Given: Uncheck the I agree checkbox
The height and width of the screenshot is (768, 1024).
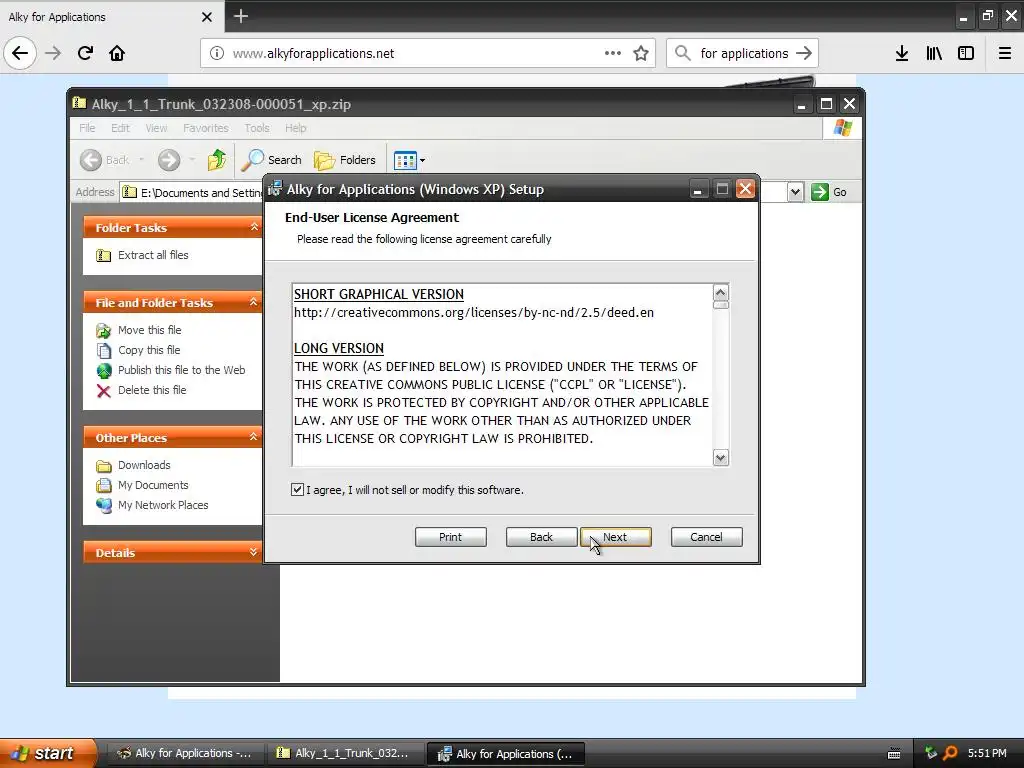Looking at the screenshot, I should pyautogui.click(x=297, y=489).
